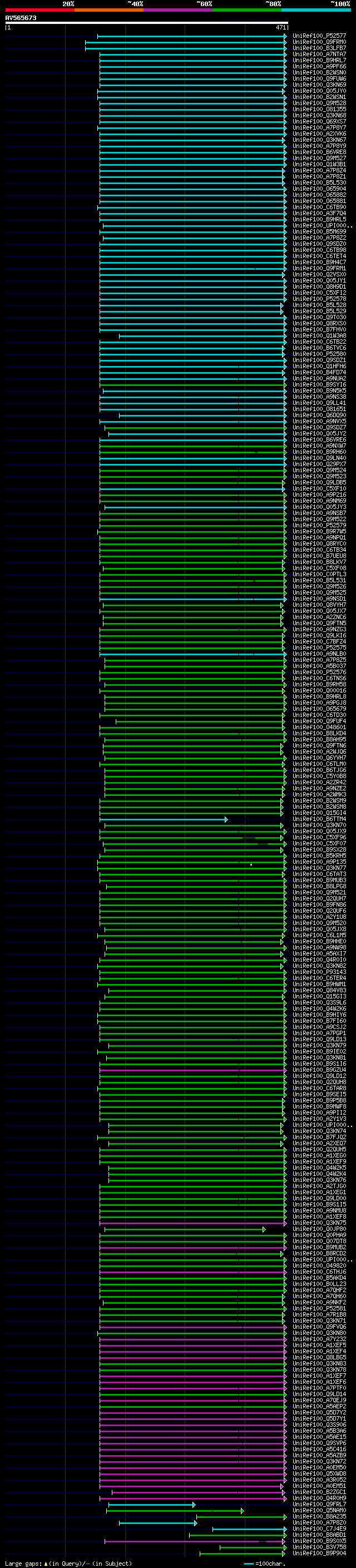Open hit UniRef100_P52577
This screenshot has width=356, height=1568.
pyautogui.click(x=319, y=36)
